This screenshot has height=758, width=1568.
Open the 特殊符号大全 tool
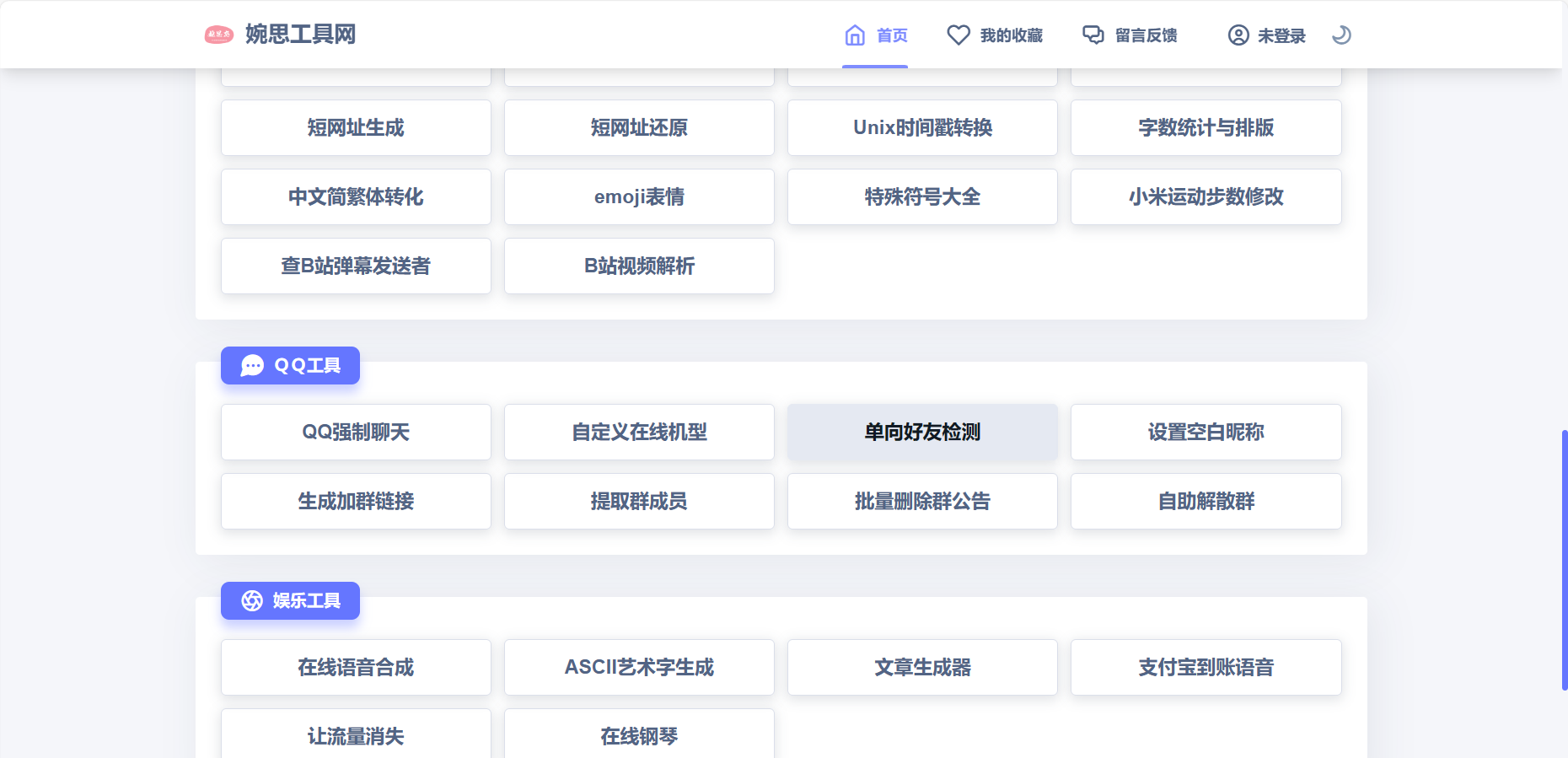pyautogui.click(x=922, y=197)
